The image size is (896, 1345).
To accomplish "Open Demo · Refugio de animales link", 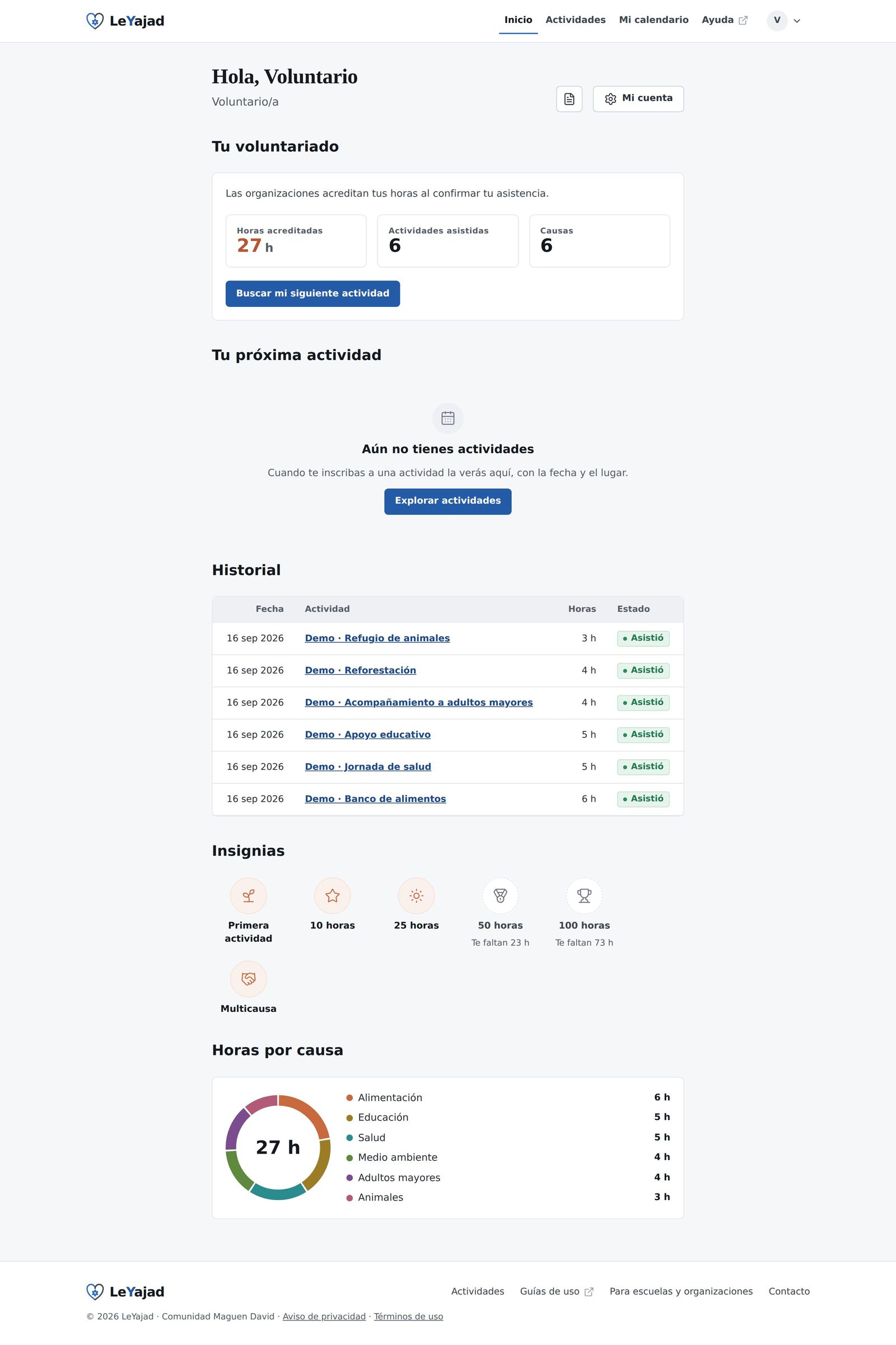I will point(377,638).
